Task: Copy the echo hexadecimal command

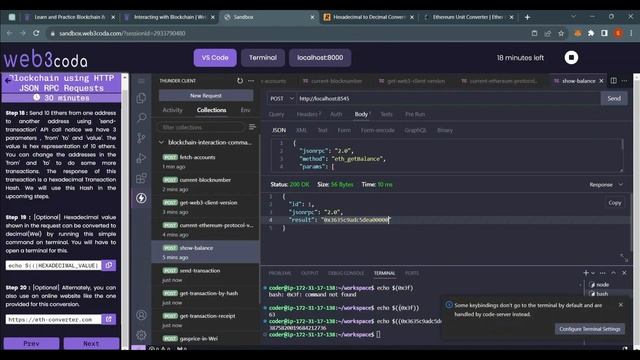Action: (x=109, y=265)
